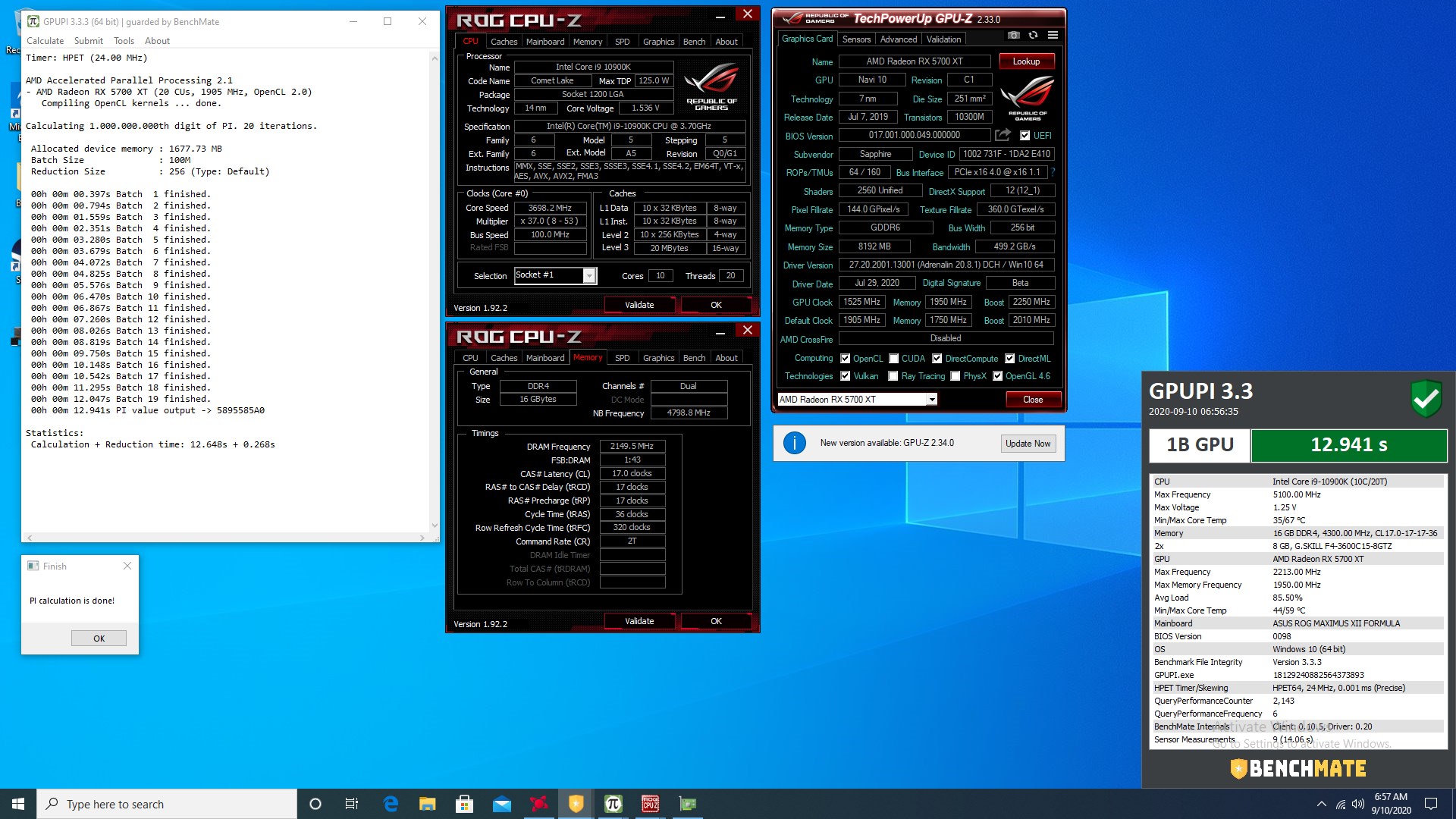The height and width of the screenshot is (819, 1456).
Task: Click the GPU-Z graphics card taskbar icon
Action: (x=688, y=804)
